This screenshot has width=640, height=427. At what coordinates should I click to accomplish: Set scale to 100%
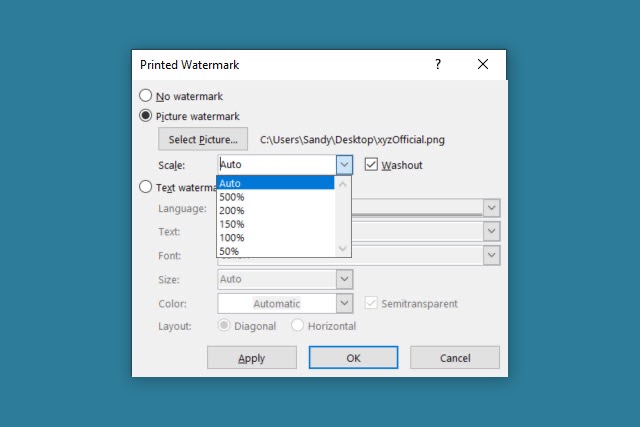click(x=275, y=237)
